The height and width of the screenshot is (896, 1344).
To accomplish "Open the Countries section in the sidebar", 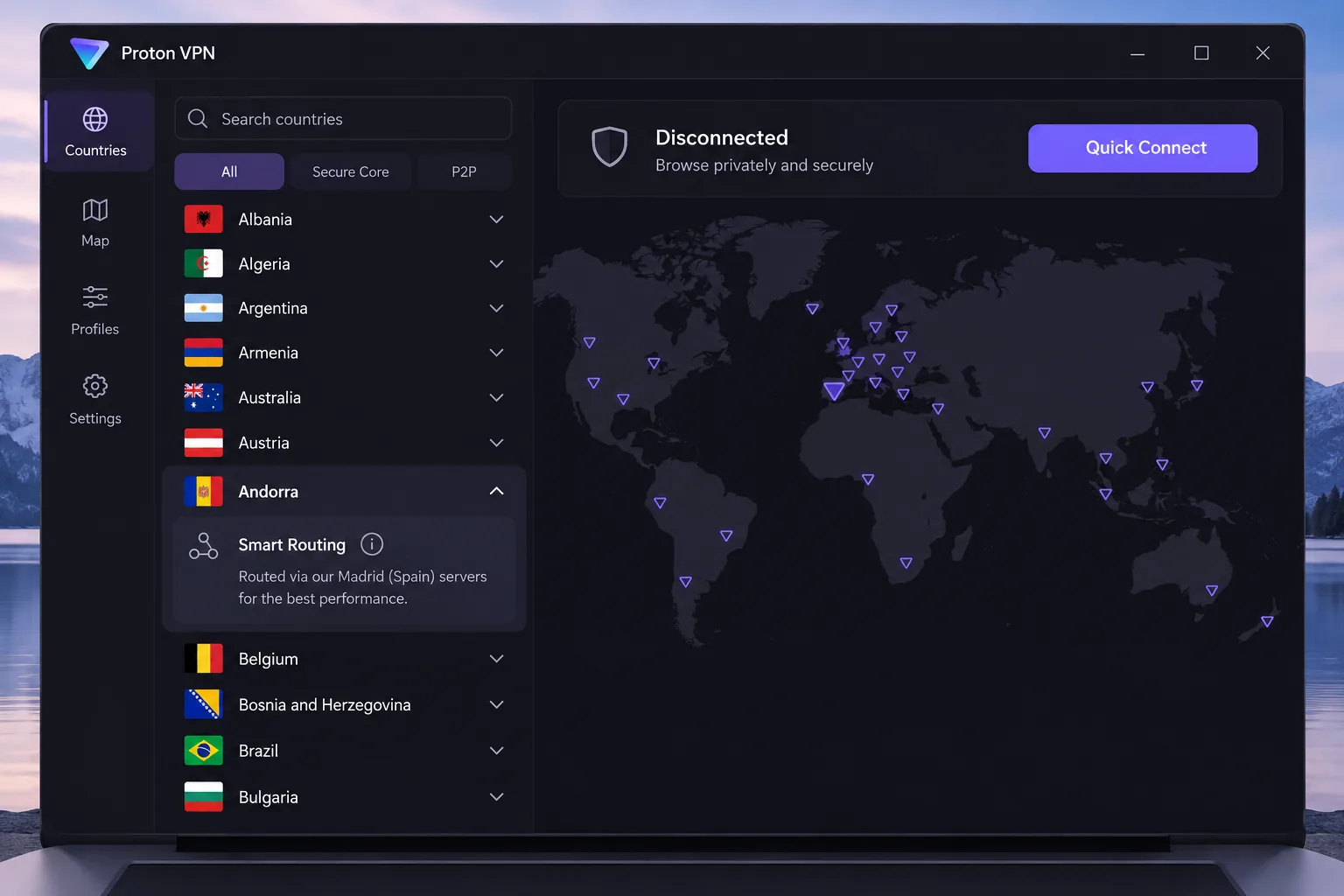I will pyautogui.click(x=95, y=132).
